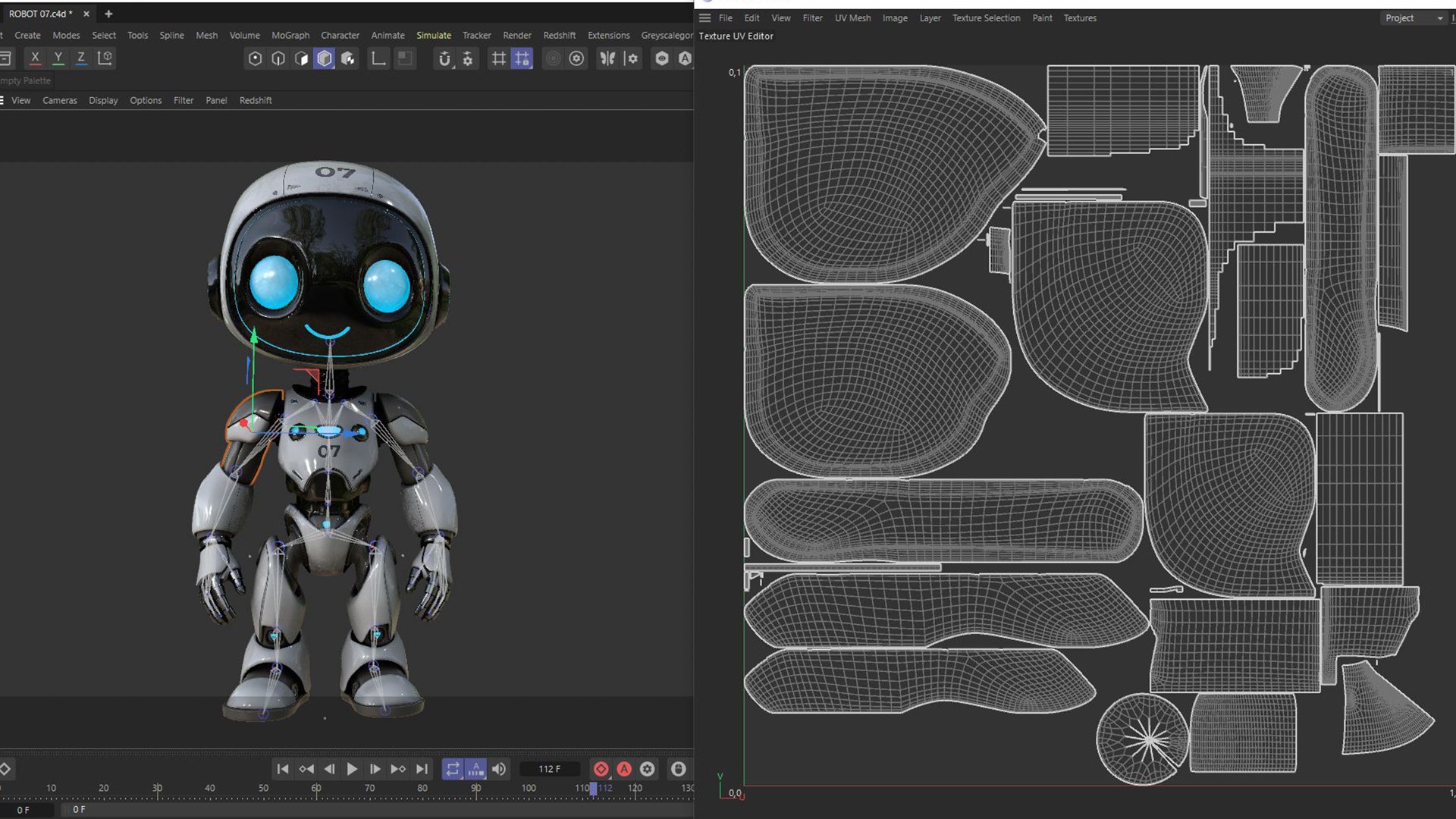Toggle the Autokeying red A button
1456x819 pixels.
624,769
